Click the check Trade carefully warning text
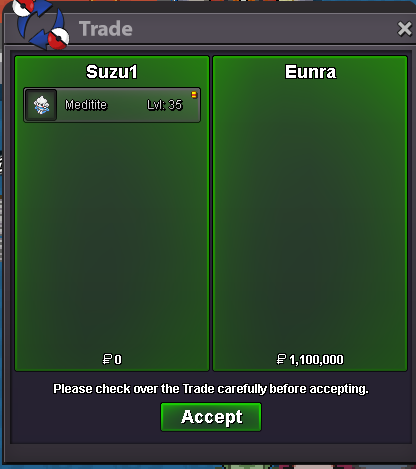The height and width of the screenshot is (469, 416). click(x=211, y=389)
